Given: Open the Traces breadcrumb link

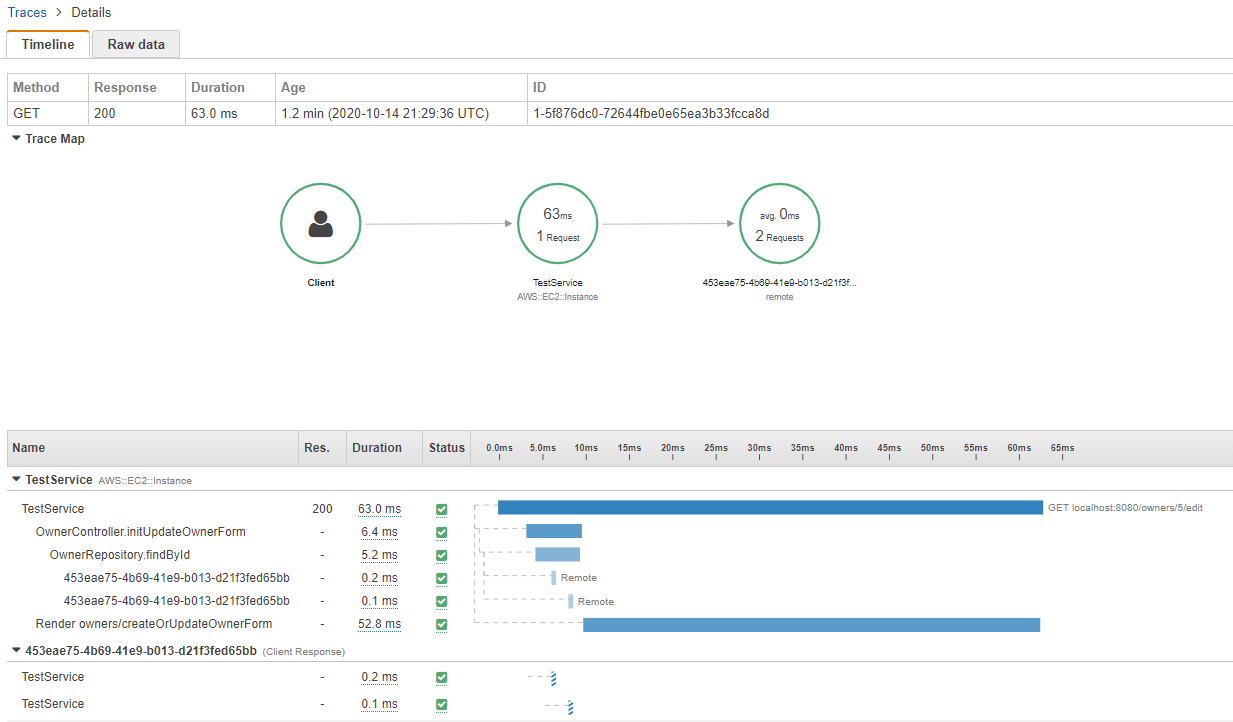Looking at the screenshot, I should pos(27,12).
